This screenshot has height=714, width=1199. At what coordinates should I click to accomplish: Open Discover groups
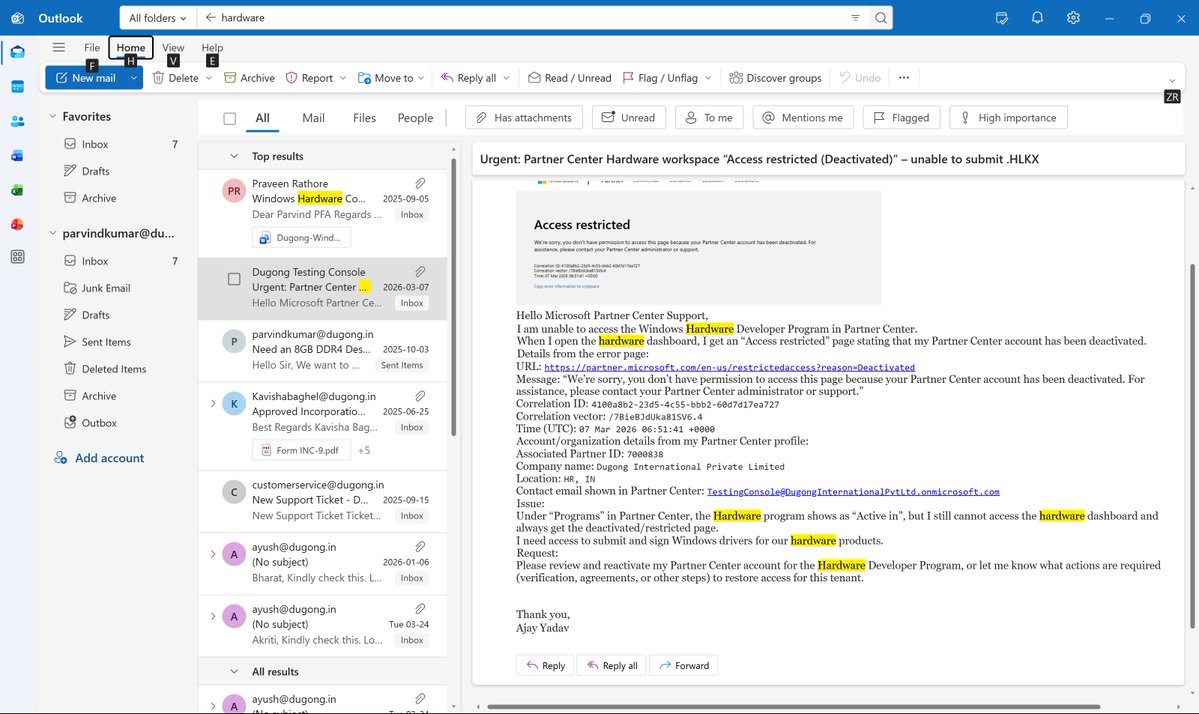click(775, 78)
